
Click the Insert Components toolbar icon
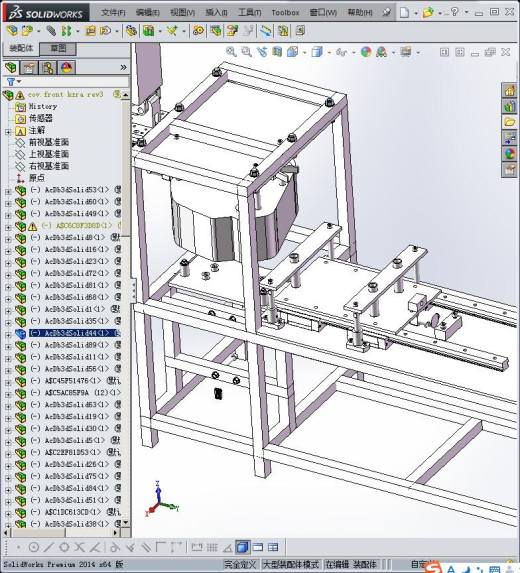coord(26,31)
